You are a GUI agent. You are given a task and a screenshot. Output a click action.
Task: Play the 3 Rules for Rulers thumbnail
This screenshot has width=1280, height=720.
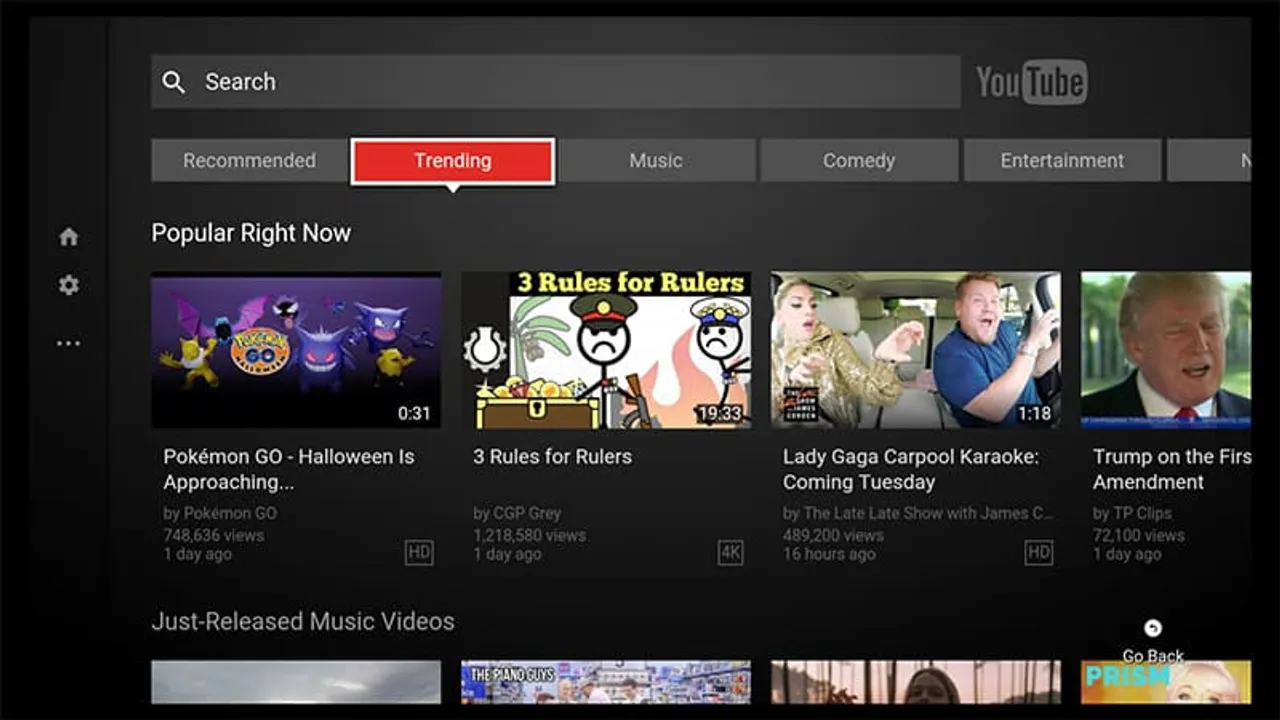click(606, 350)
